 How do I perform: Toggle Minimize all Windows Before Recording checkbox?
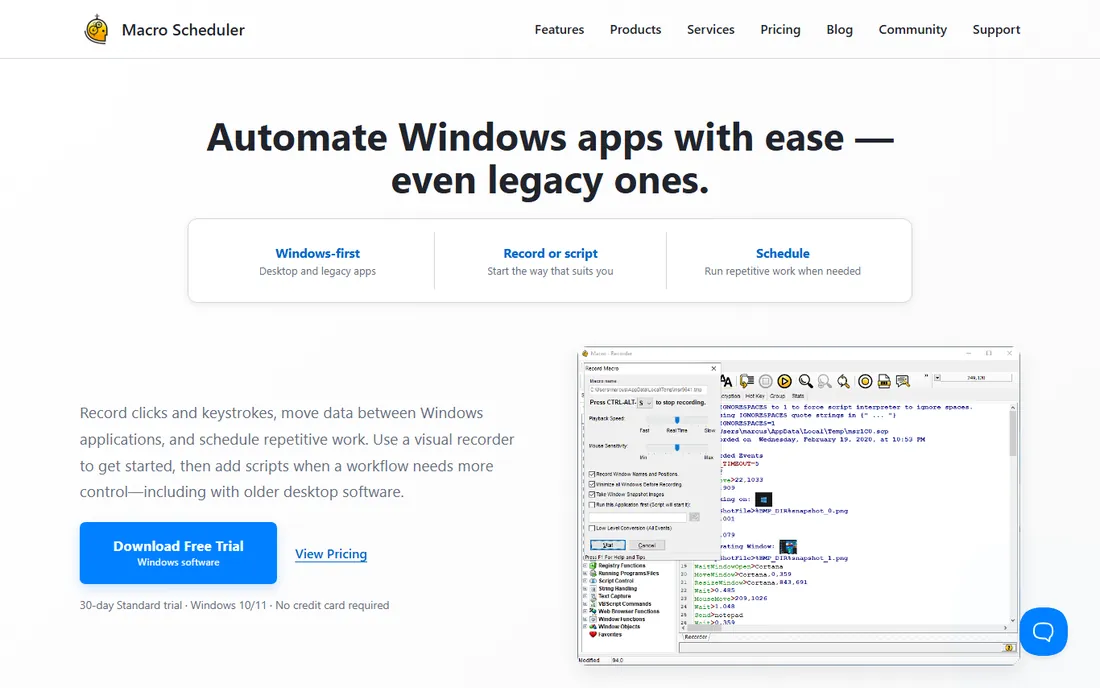click(x=591, y=484)
